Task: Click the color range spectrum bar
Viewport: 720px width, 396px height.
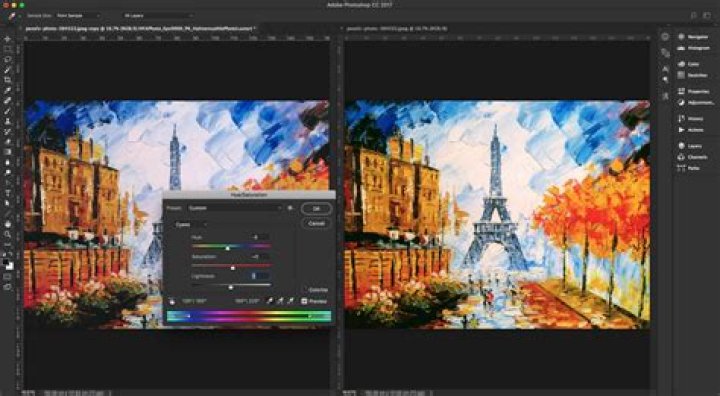Action: (x=248, y=316)
